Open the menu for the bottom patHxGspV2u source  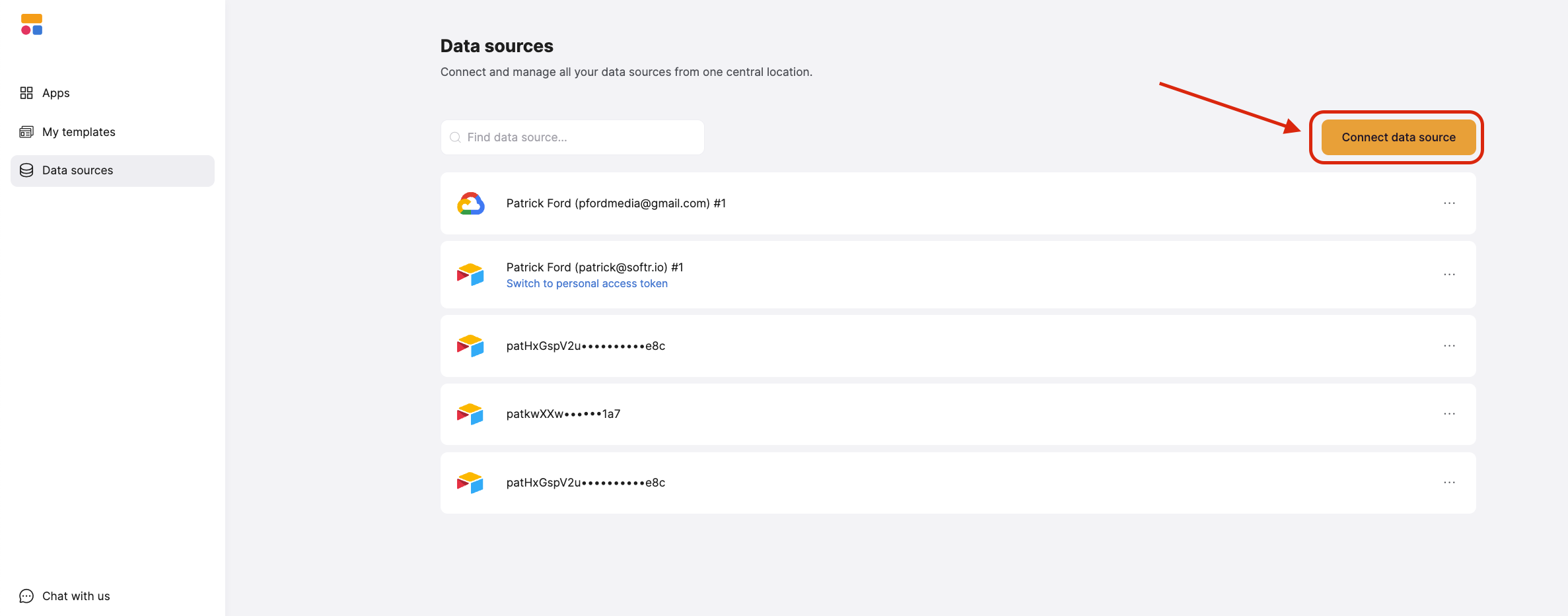(1449, 483)
